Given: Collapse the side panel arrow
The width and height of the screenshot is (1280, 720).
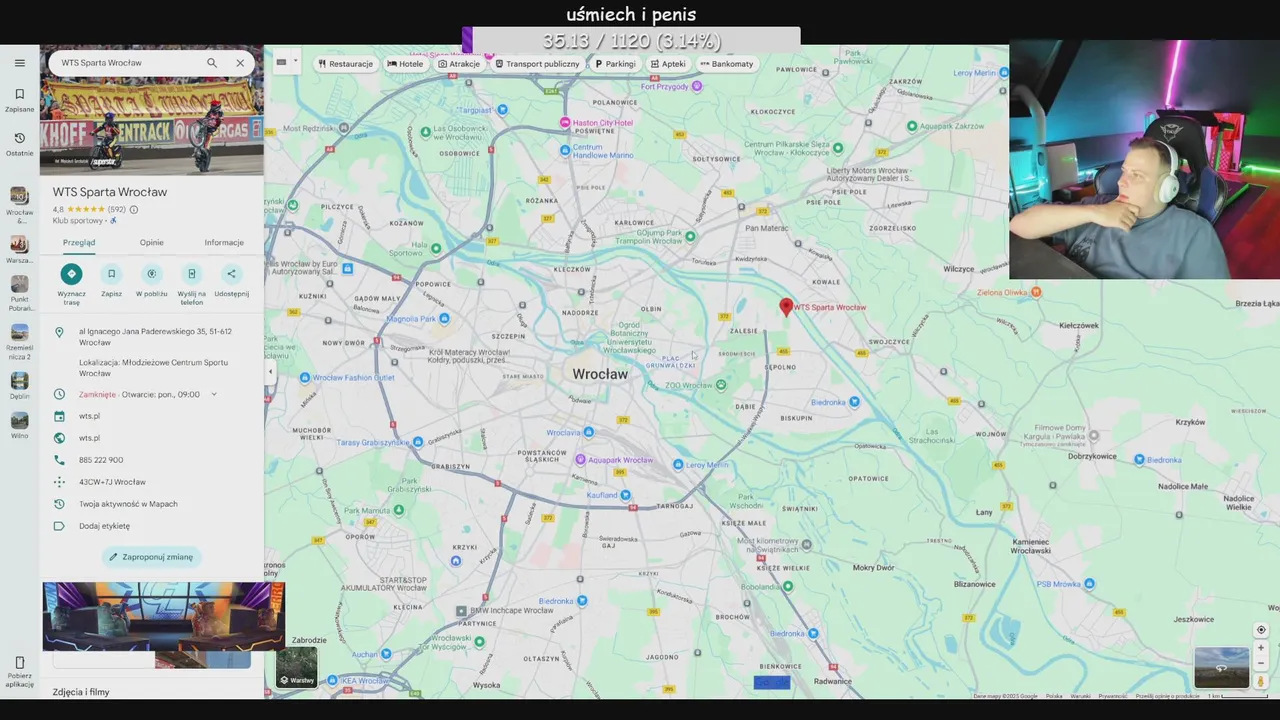Looking at the screenshot, I should click(x=270, y=372).
